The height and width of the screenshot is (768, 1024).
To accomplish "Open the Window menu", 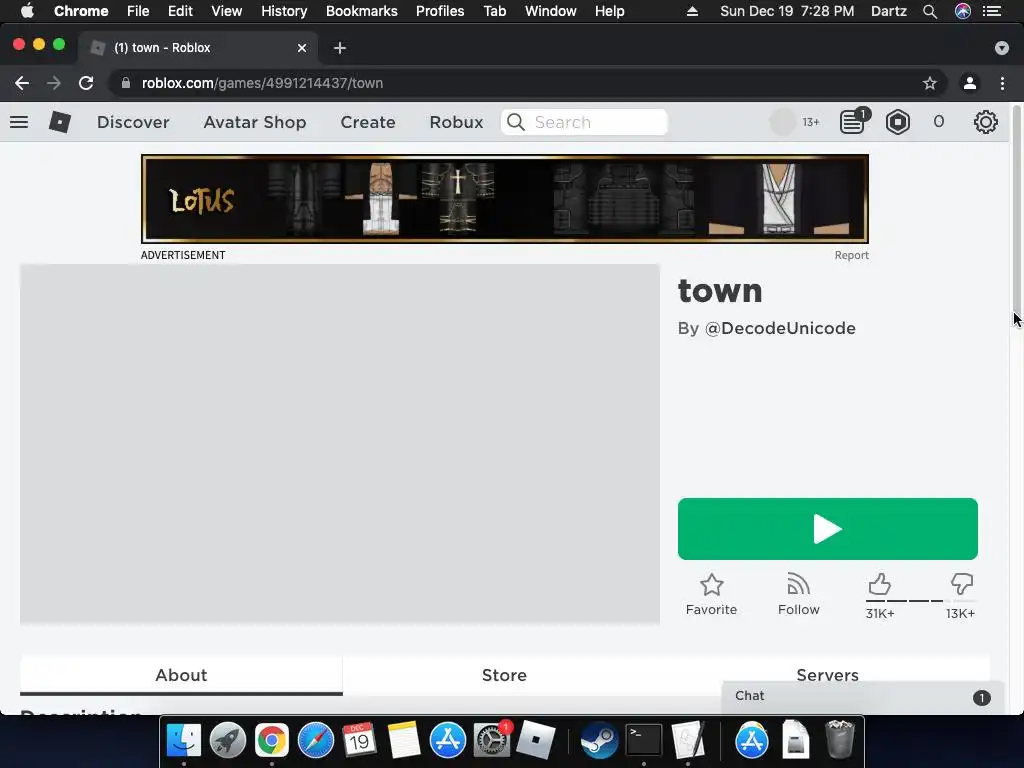I will (x=551, y=11).
